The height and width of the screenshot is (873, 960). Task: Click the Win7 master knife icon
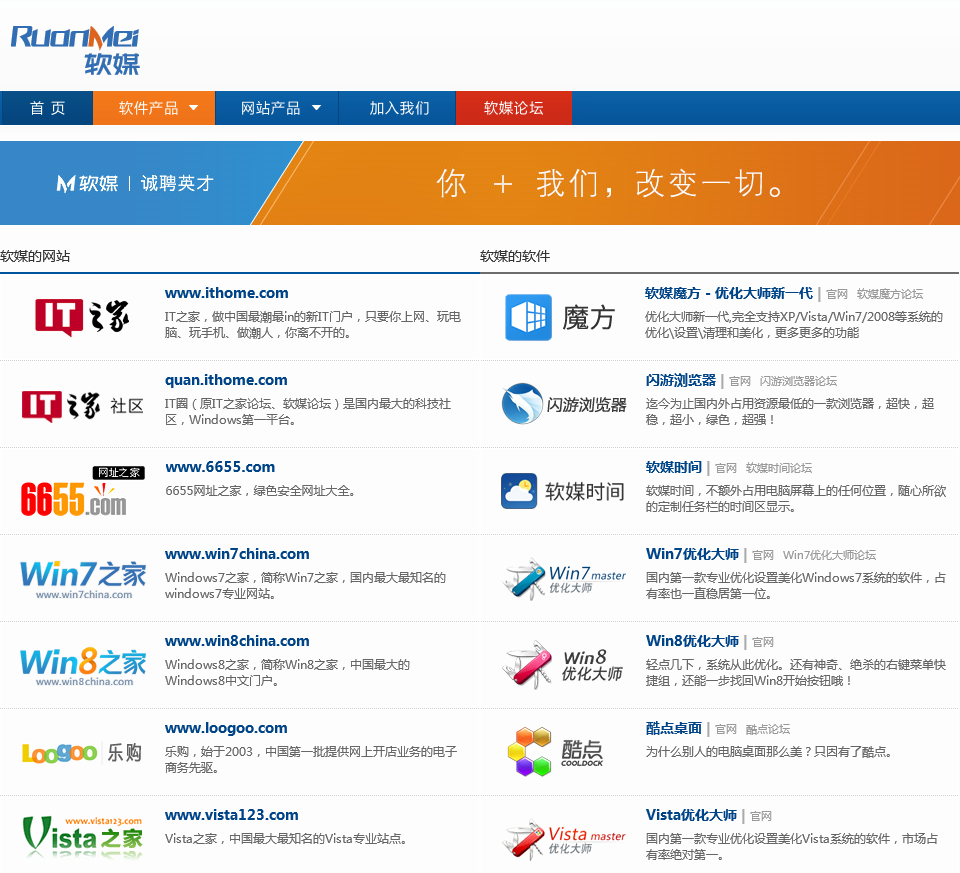(524, 579)
